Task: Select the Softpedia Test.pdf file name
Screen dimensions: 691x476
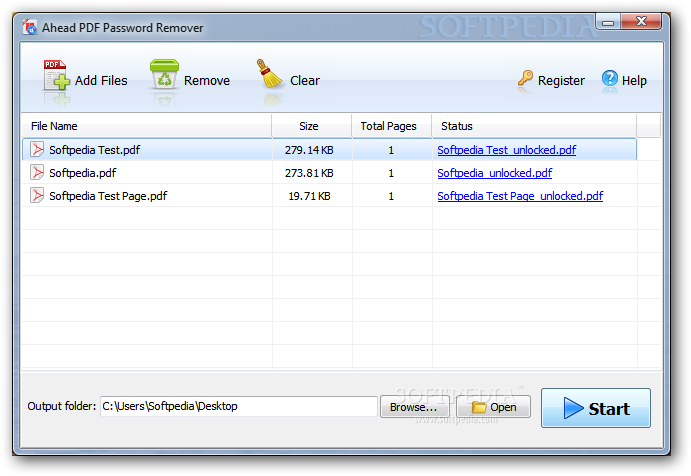Action: [94, 150]
